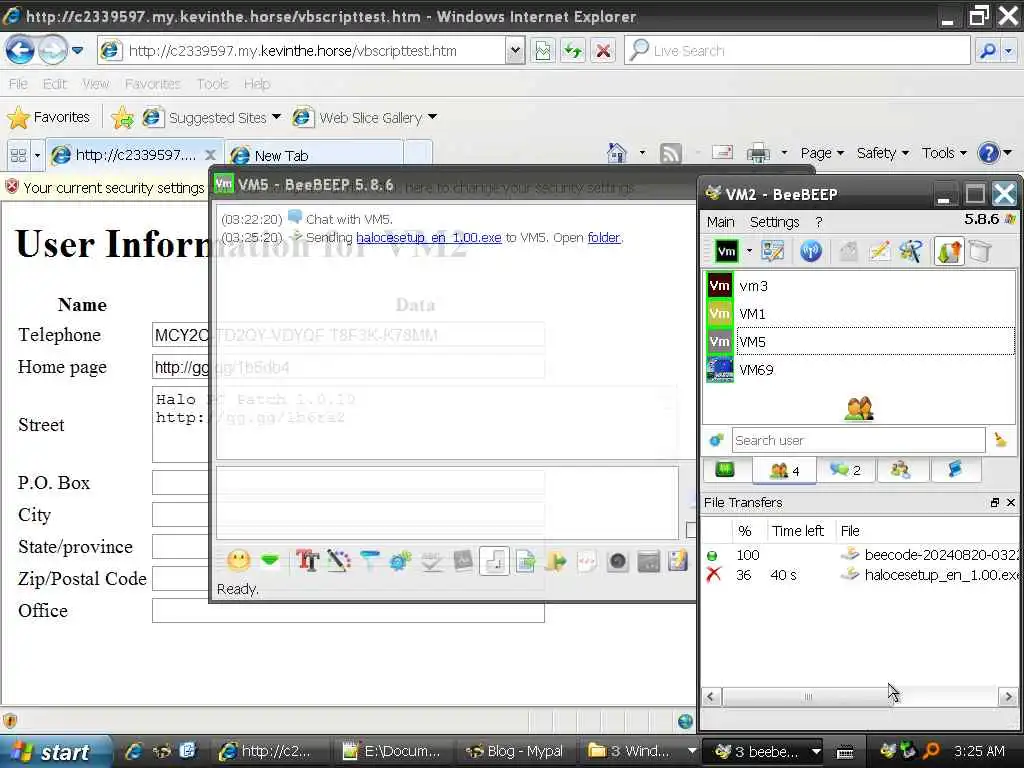Select user VM5 in contact list
This screenshot has height=768, width=1024.
click(x=861, y=342)
